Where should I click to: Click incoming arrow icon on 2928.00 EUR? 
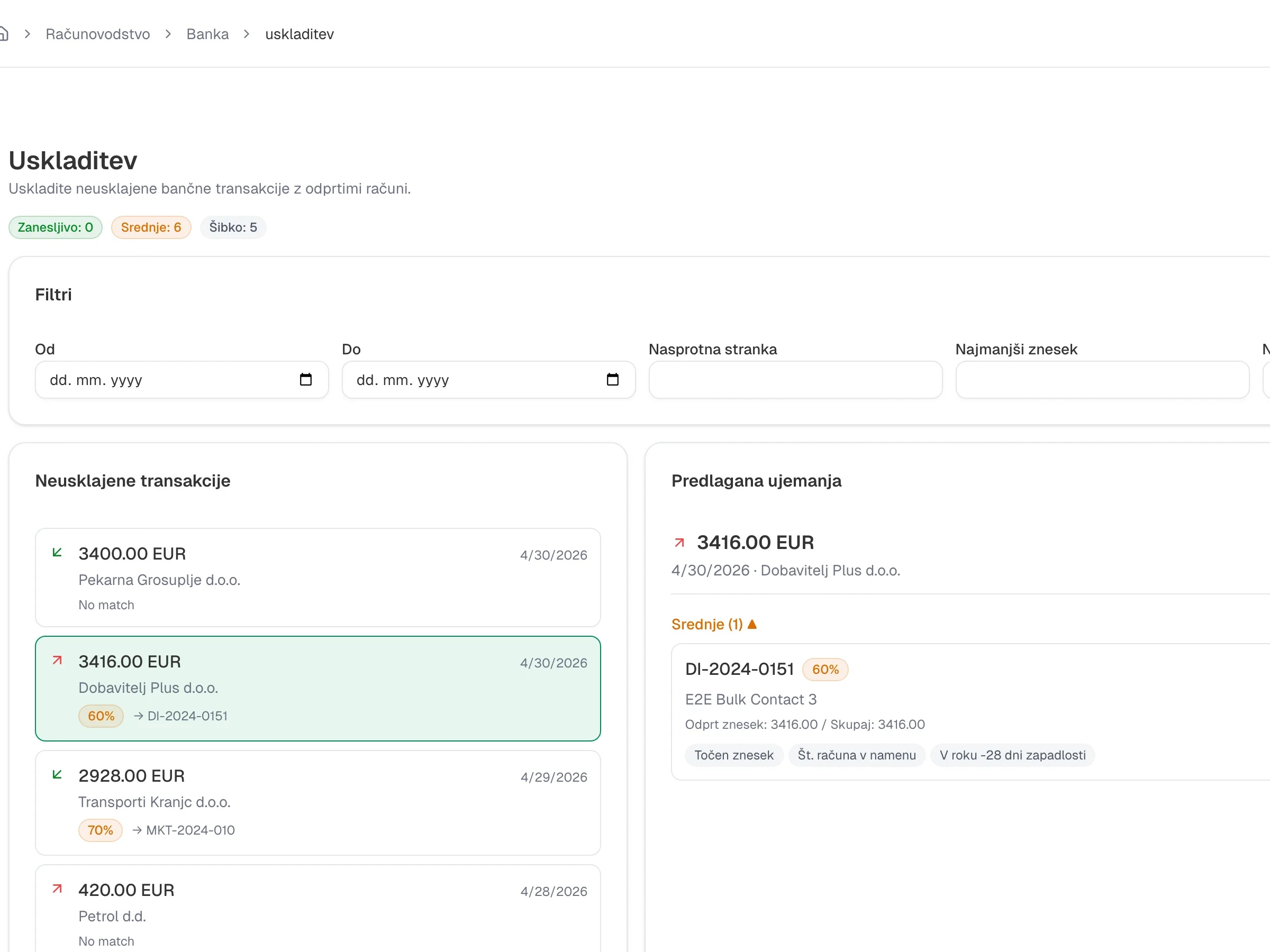point(57,774)
